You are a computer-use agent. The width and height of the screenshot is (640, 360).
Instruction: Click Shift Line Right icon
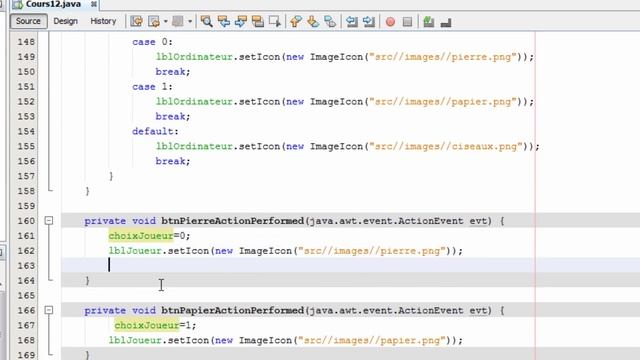(369, 21)
